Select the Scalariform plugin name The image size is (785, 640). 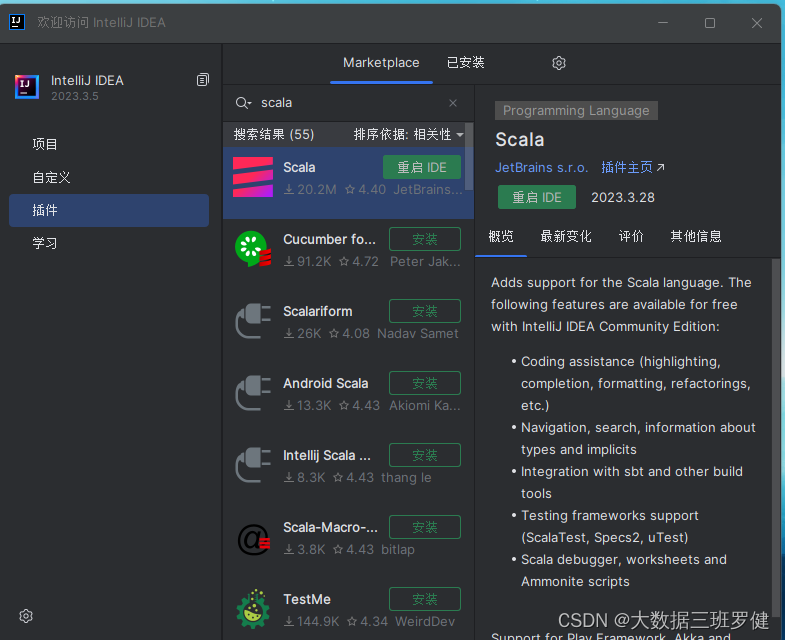point(317,311)
